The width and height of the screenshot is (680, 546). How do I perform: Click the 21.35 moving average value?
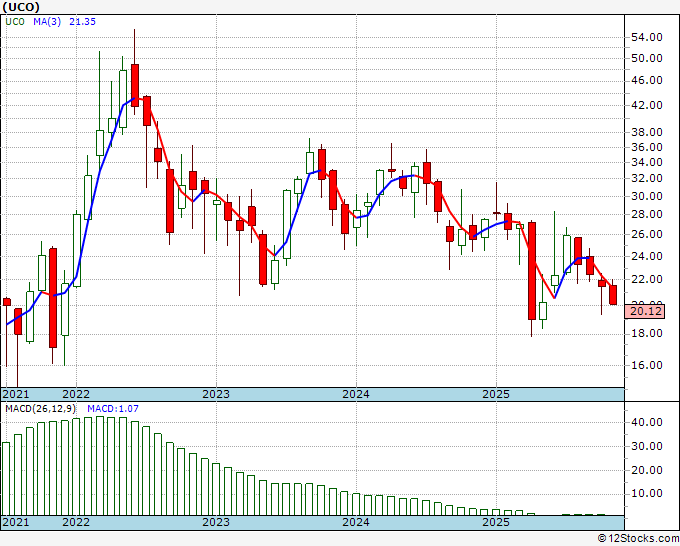82,22
